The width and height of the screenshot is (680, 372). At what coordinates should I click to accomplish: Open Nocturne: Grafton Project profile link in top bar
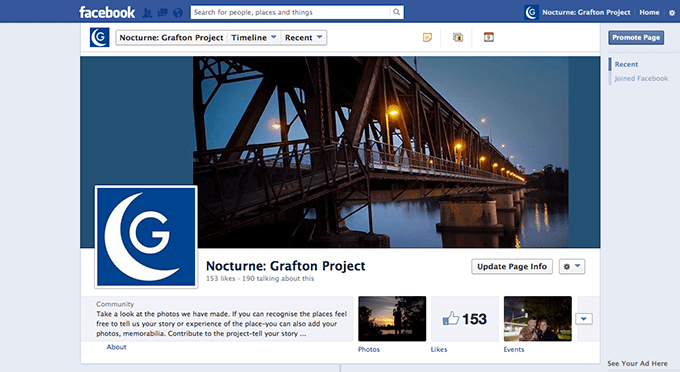586,12
